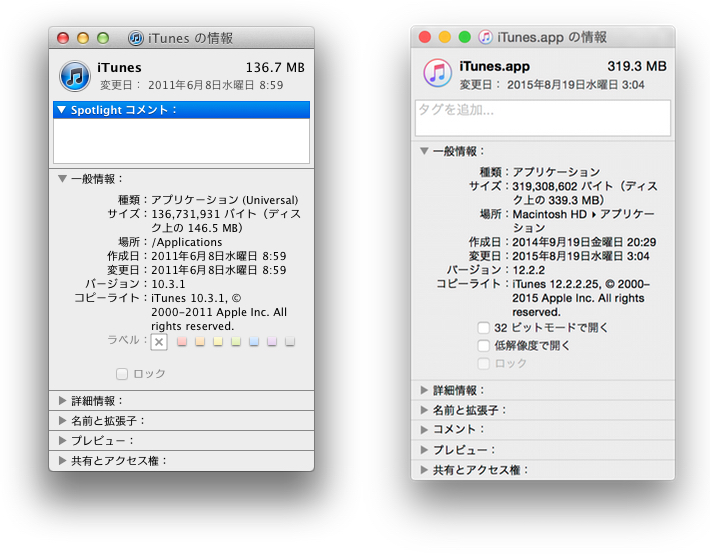This screenshot has height=558, width=710.
Task: Click the blue iTunes 10 app icon
Action: click(x=75, y=76)
